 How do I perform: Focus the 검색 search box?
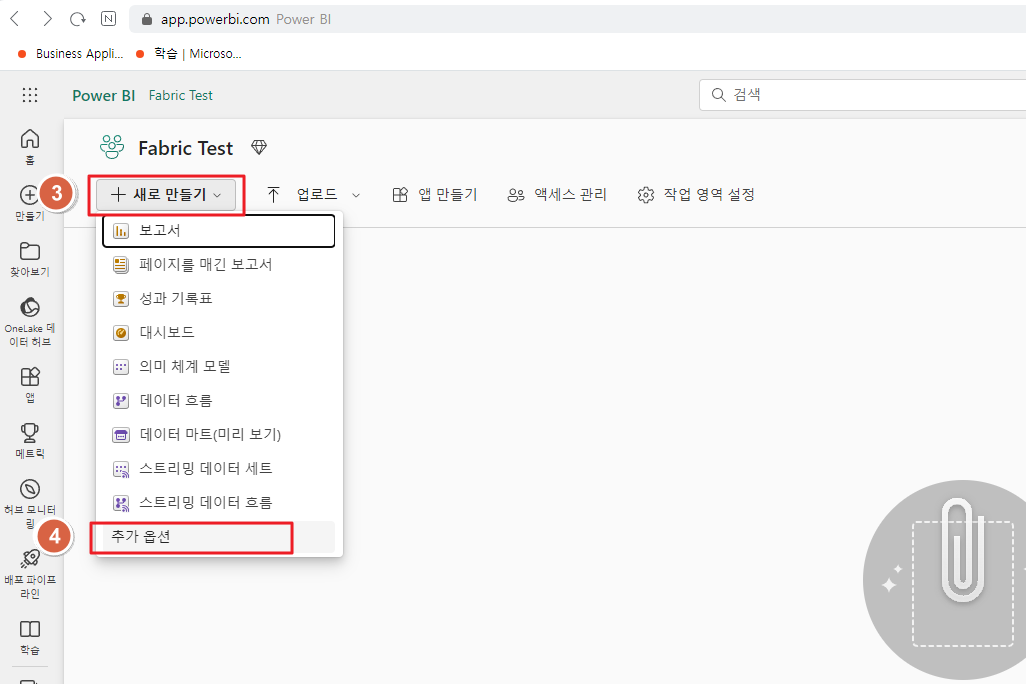point(862,95)
